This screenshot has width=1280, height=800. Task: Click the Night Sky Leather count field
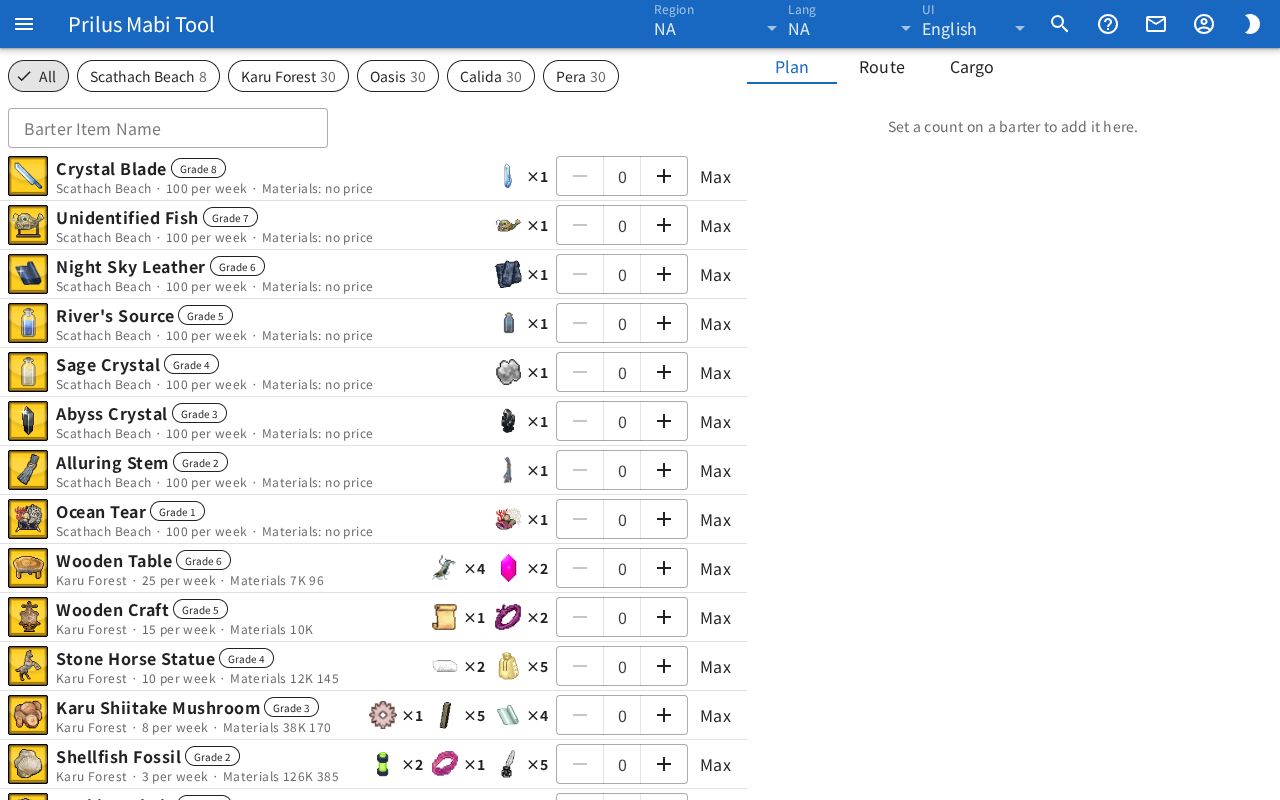click(x=622, y=274)
